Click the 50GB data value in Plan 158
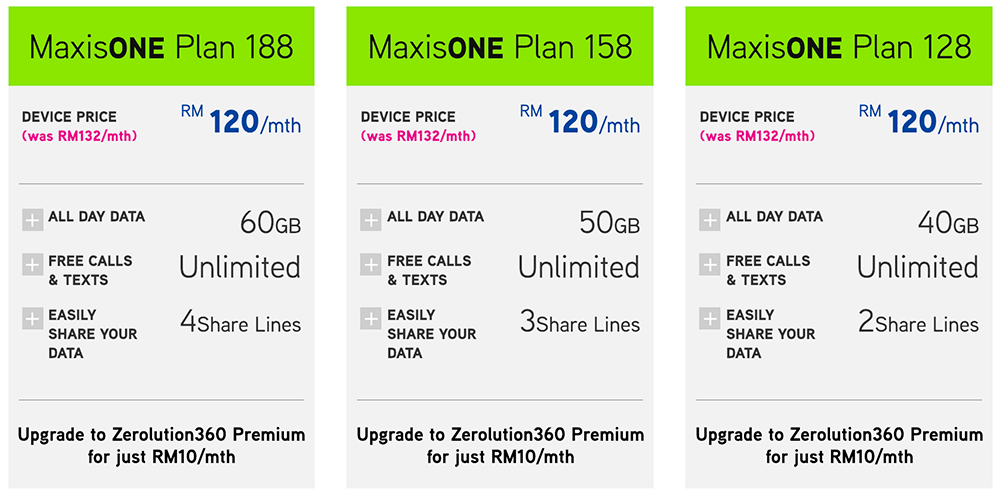This screenshot has width=1000, height=498. coord(609,223)
